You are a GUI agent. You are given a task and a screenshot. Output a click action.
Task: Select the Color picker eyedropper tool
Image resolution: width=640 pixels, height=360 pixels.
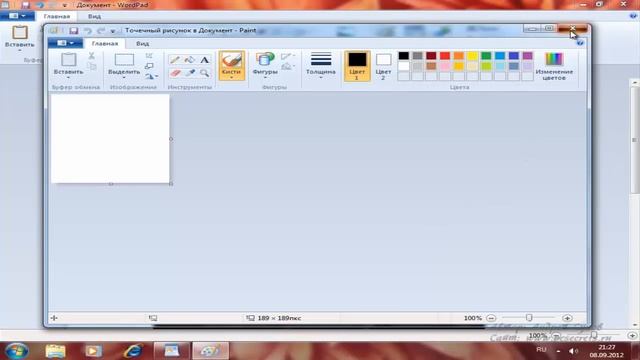point(190,73)
